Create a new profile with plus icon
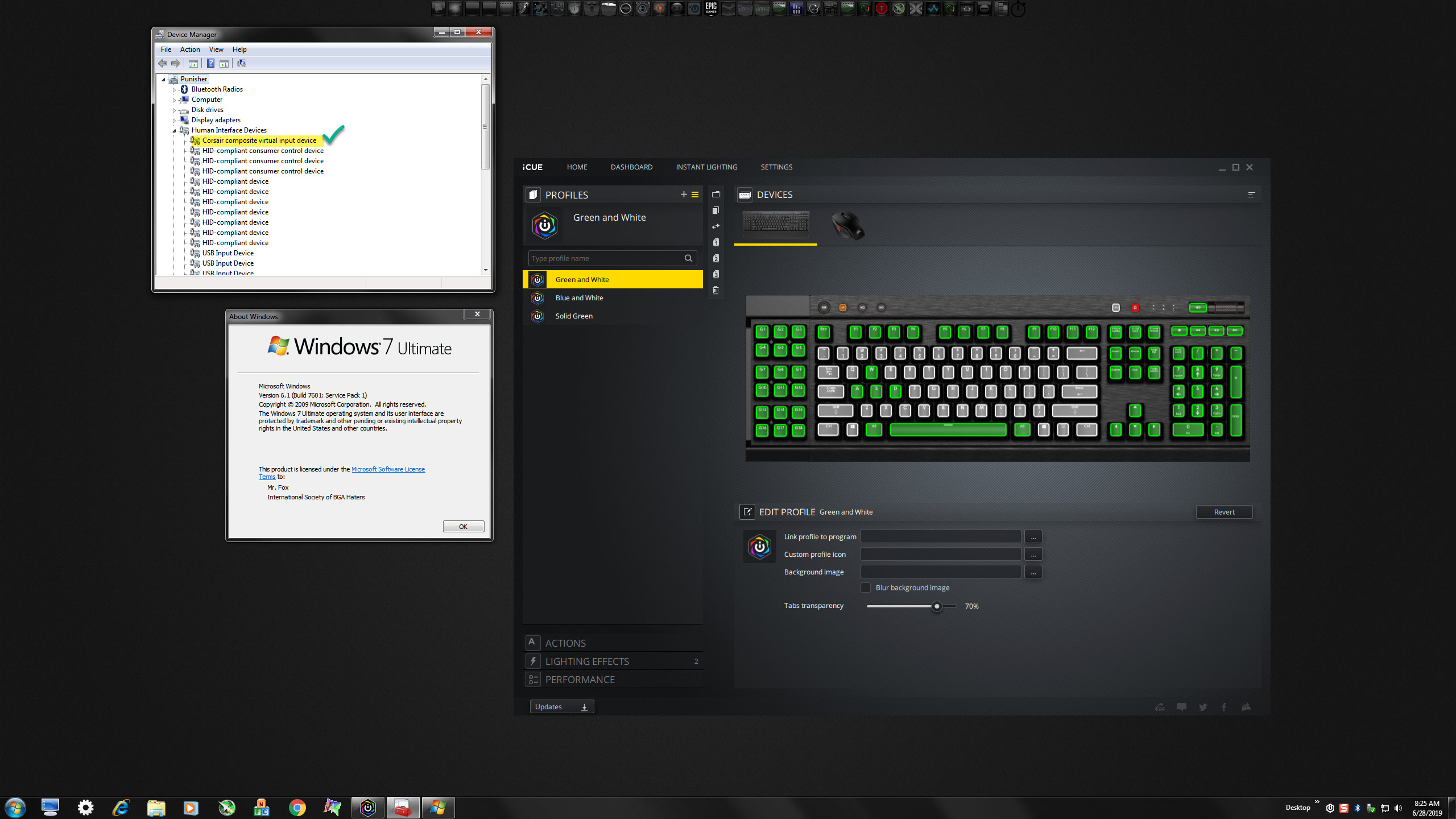1456x819 pixels. [x=684, y=195]
